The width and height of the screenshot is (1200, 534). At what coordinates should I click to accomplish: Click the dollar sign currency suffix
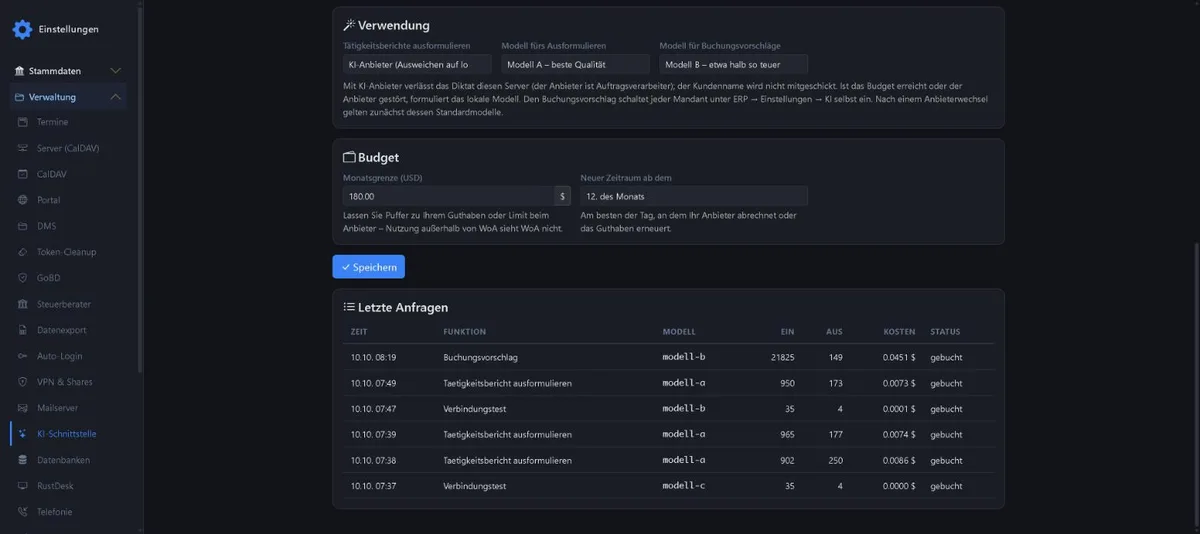563,196
